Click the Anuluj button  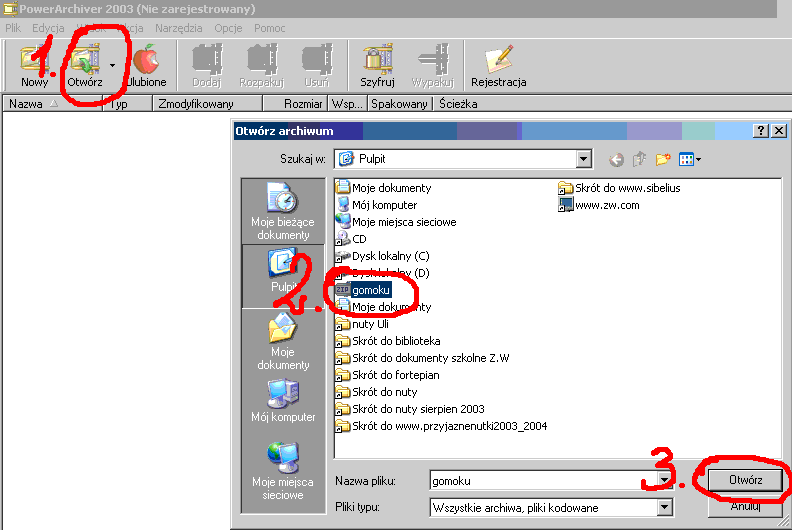(746, 506)
